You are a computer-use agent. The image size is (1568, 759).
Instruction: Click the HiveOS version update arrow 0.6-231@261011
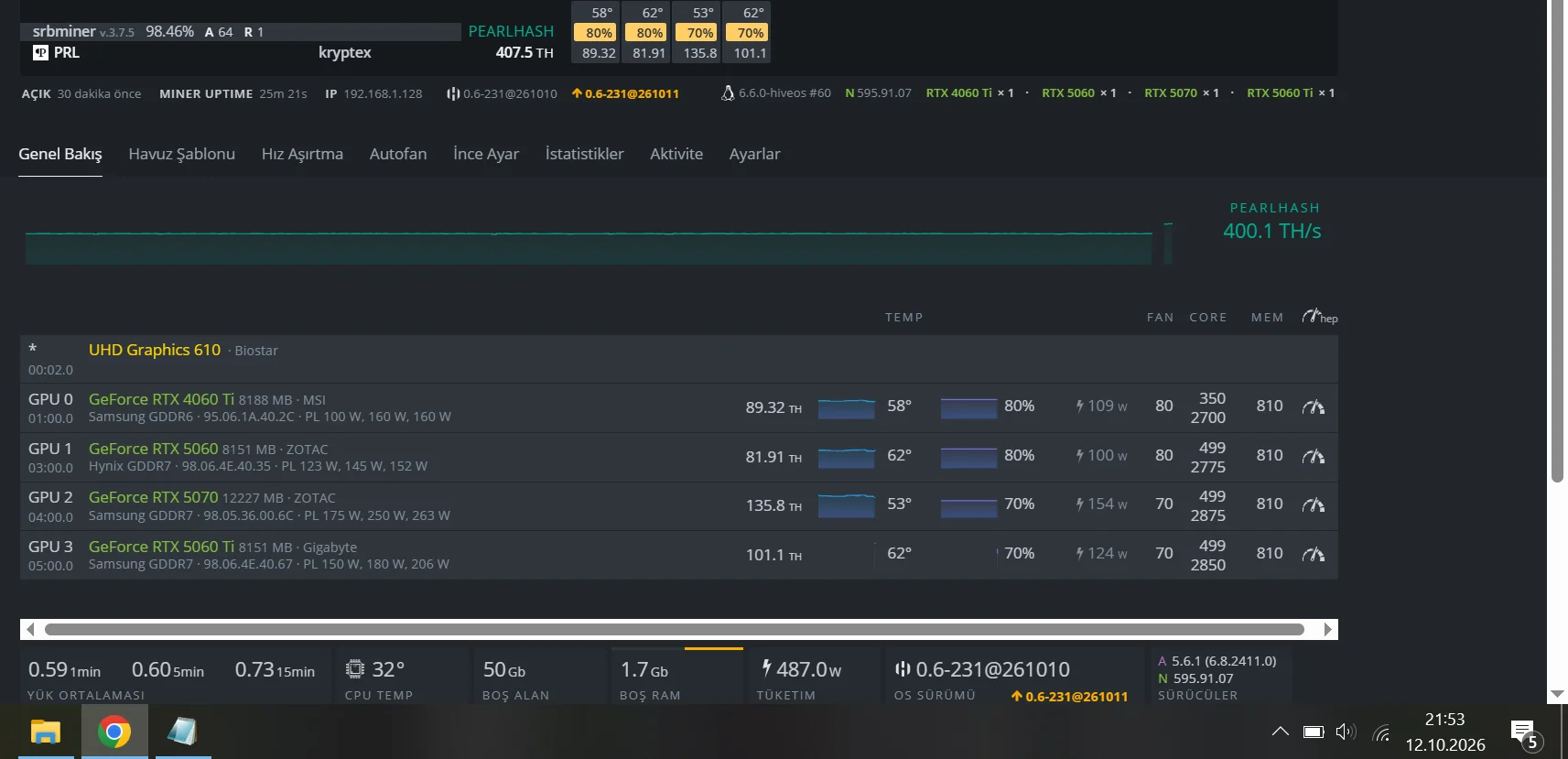point(625,93)
